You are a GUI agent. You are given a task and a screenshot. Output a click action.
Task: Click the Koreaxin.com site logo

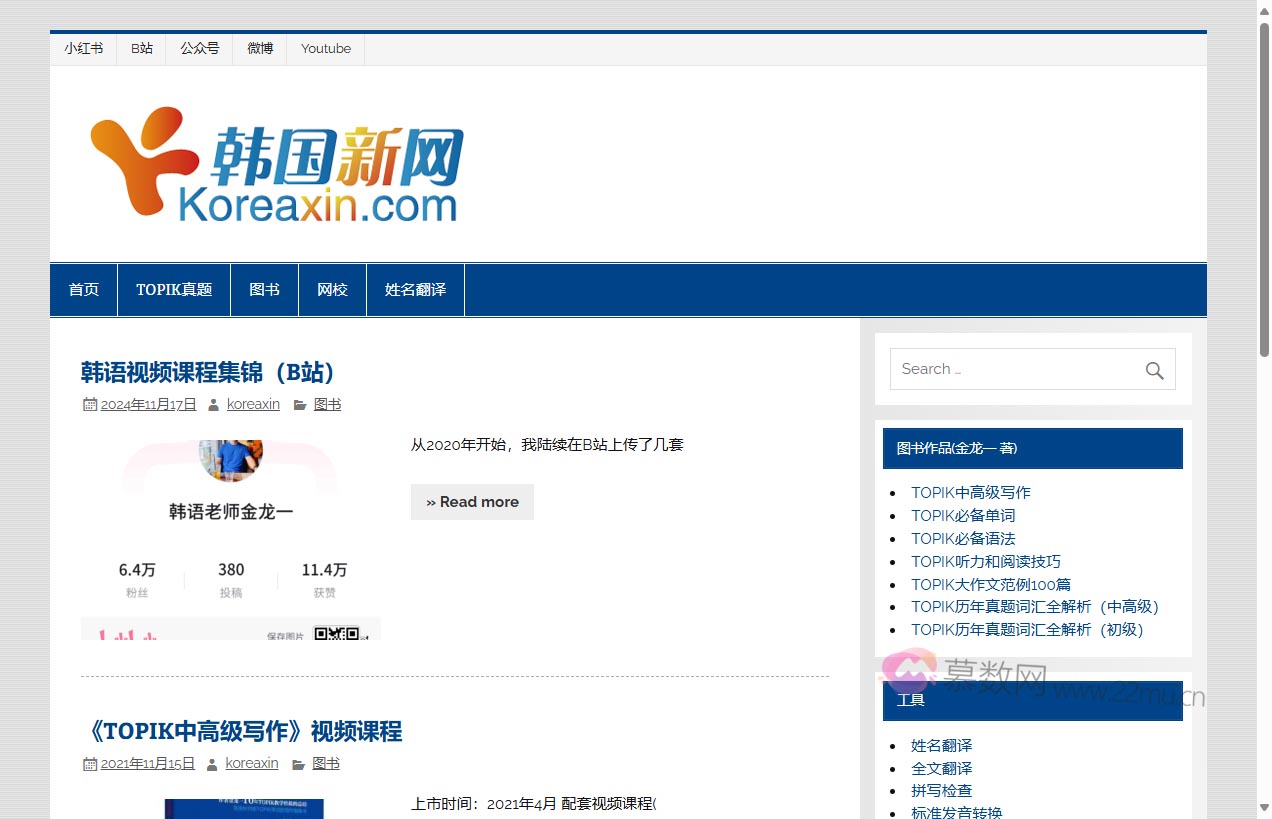[x=277, y=165]
